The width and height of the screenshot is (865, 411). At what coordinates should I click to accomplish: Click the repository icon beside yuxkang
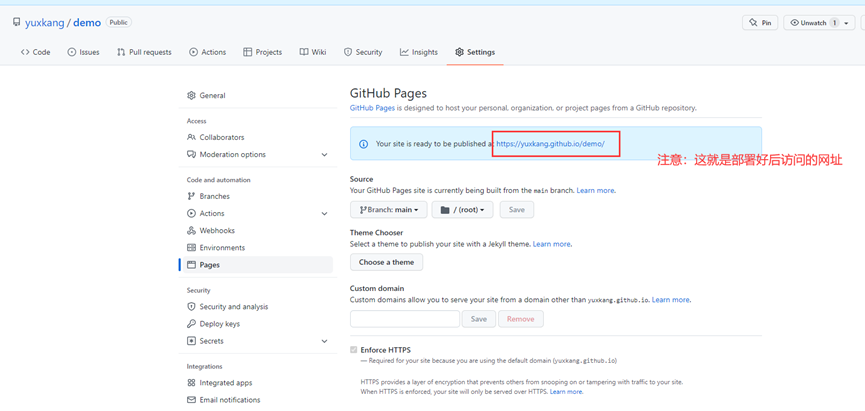[17, 23]
